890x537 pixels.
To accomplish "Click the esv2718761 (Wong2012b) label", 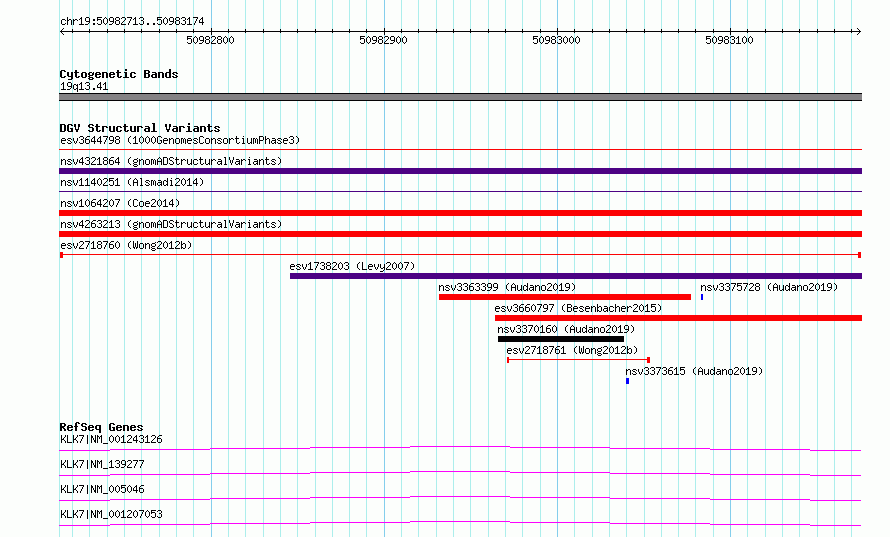I will click(572, 350).
